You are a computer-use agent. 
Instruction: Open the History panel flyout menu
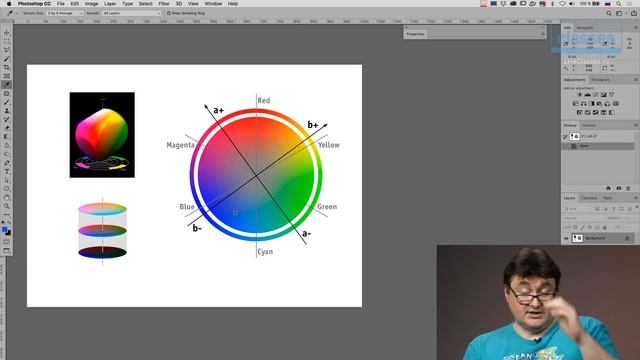[x=636, y=125]
